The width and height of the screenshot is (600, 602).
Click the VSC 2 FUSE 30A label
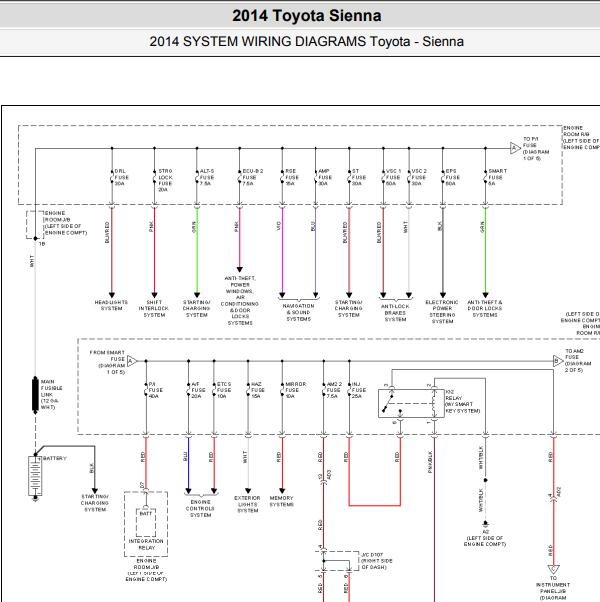click(419, 177)
